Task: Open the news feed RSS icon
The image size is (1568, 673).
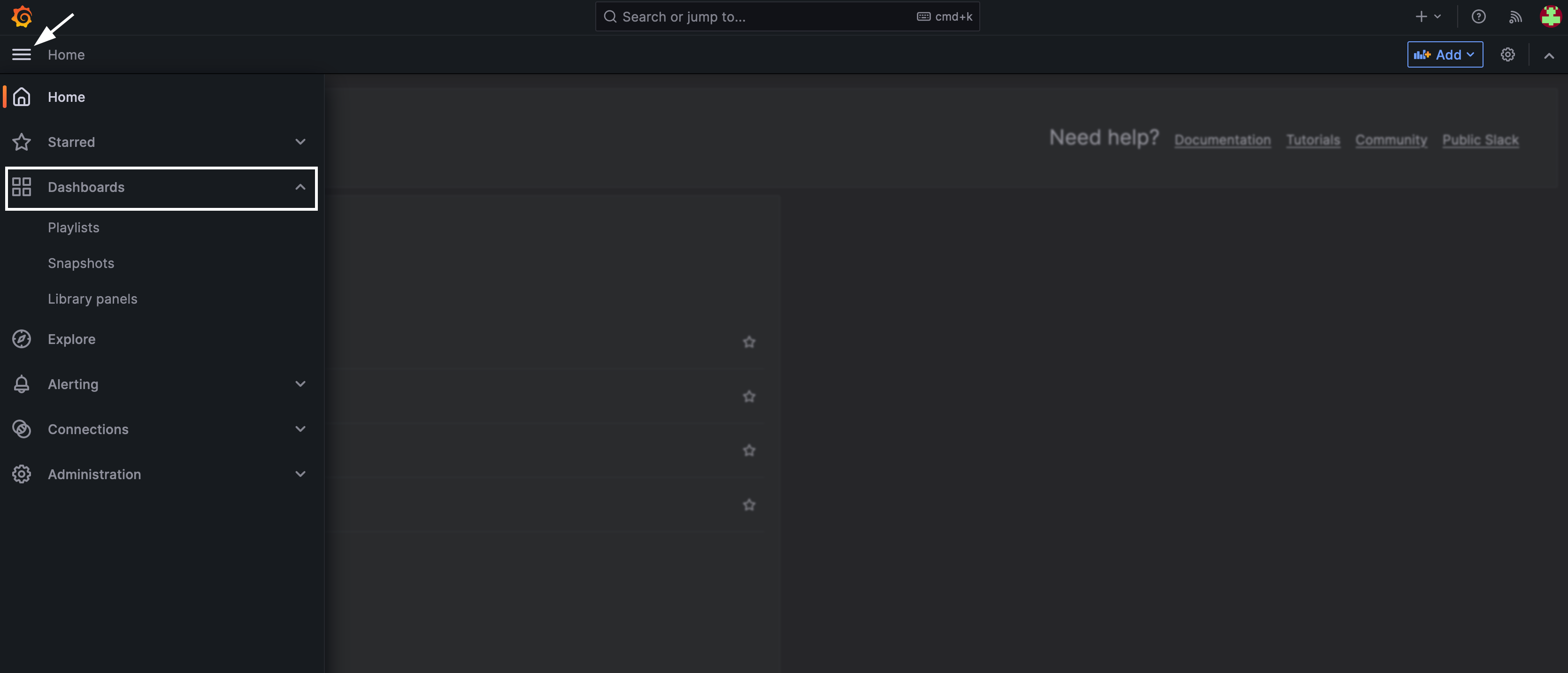Action: [x=1515, y=17]
